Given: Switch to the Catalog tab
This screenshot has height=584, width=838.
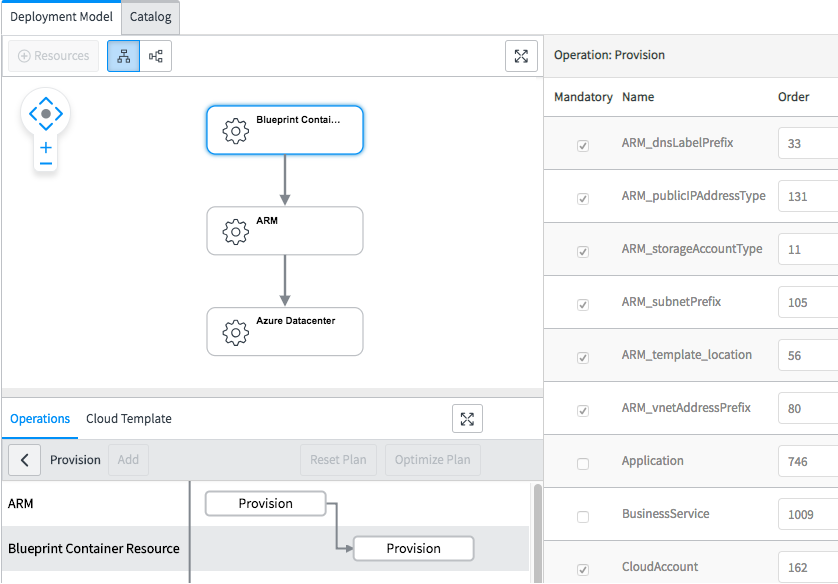Looking at the screenshot, I should [x=150, y=17].
